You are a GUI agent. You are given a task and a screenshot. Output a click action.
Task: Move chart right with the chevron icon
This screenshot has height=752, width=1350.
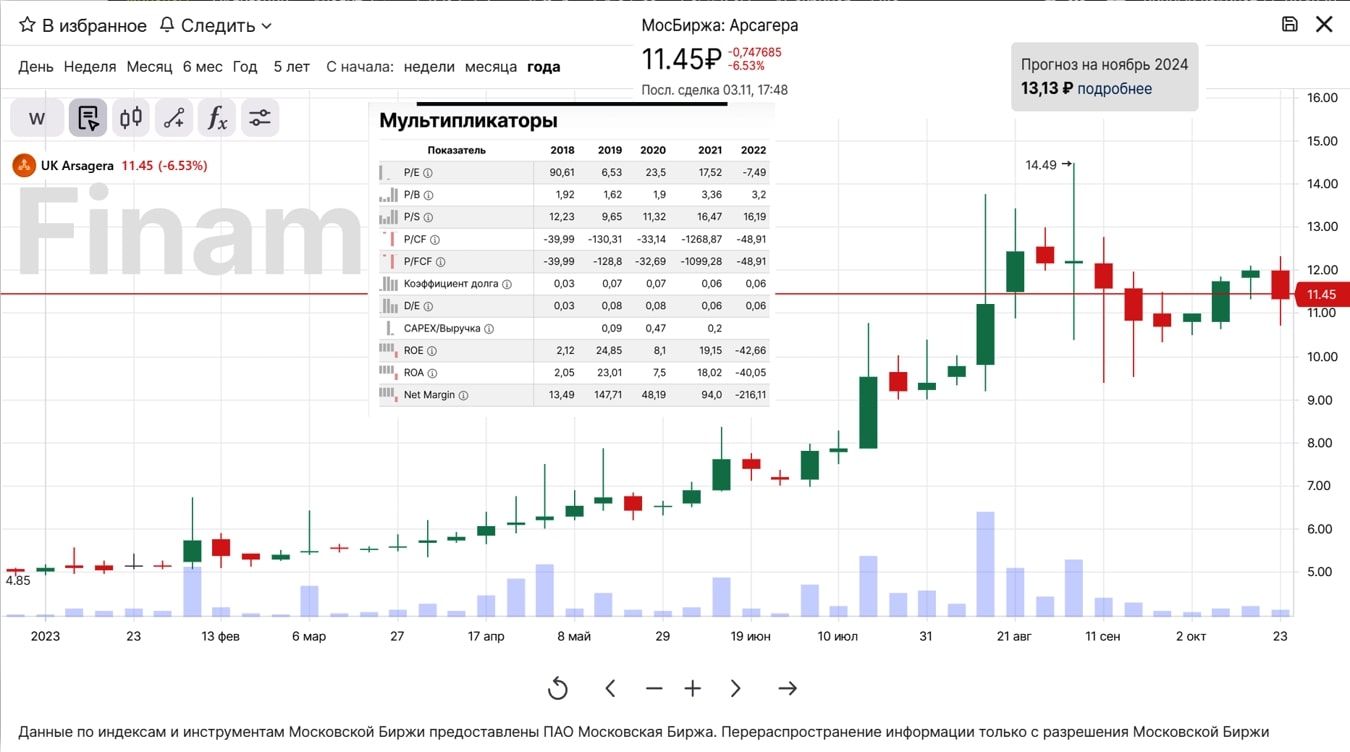coord(736,688)
